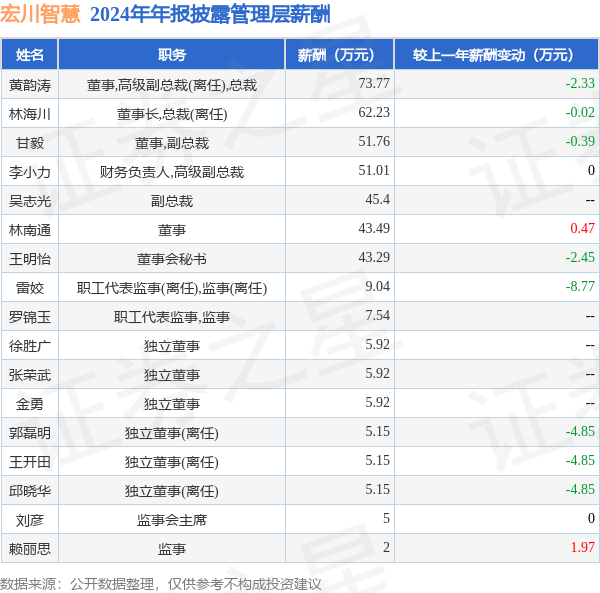The image size is (600, 593).
Task: Select the red change value 0.47
Action: 582,228
